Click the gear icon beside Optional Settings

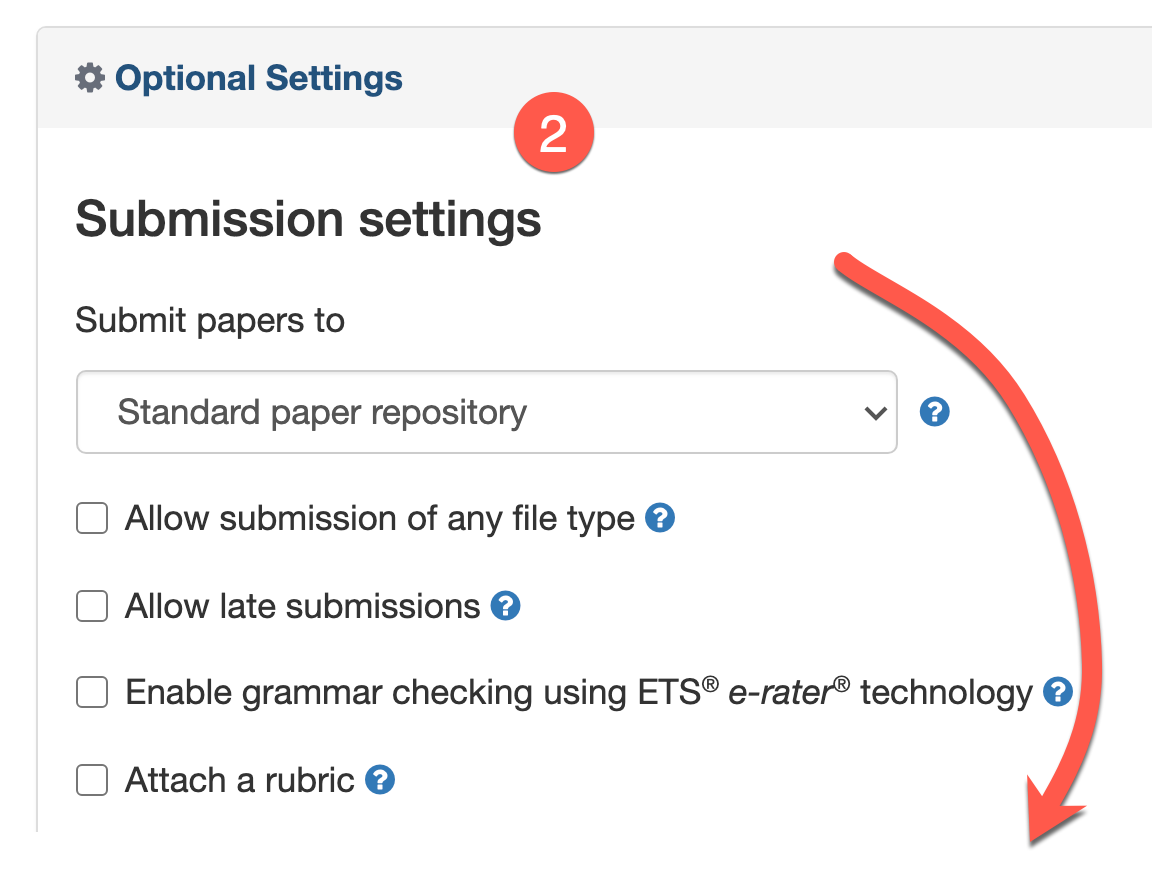(90, 78)
